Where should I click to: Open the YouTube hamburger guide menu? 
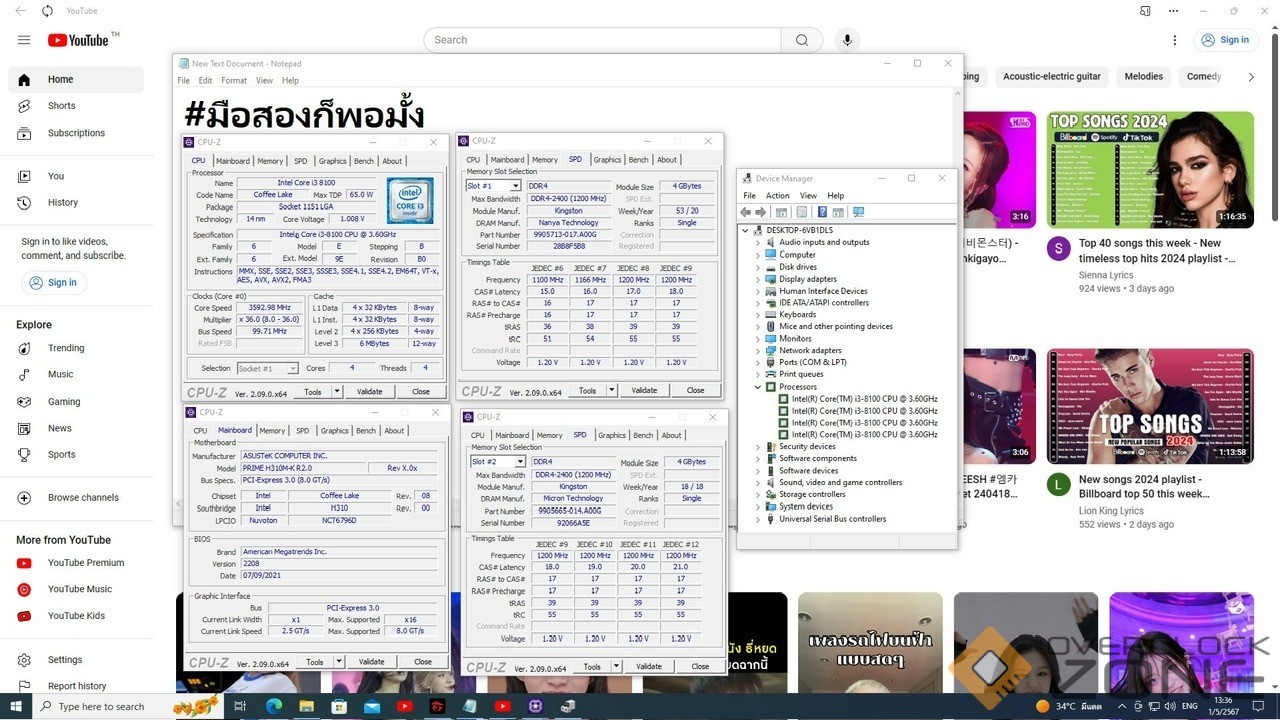point(24,40)
